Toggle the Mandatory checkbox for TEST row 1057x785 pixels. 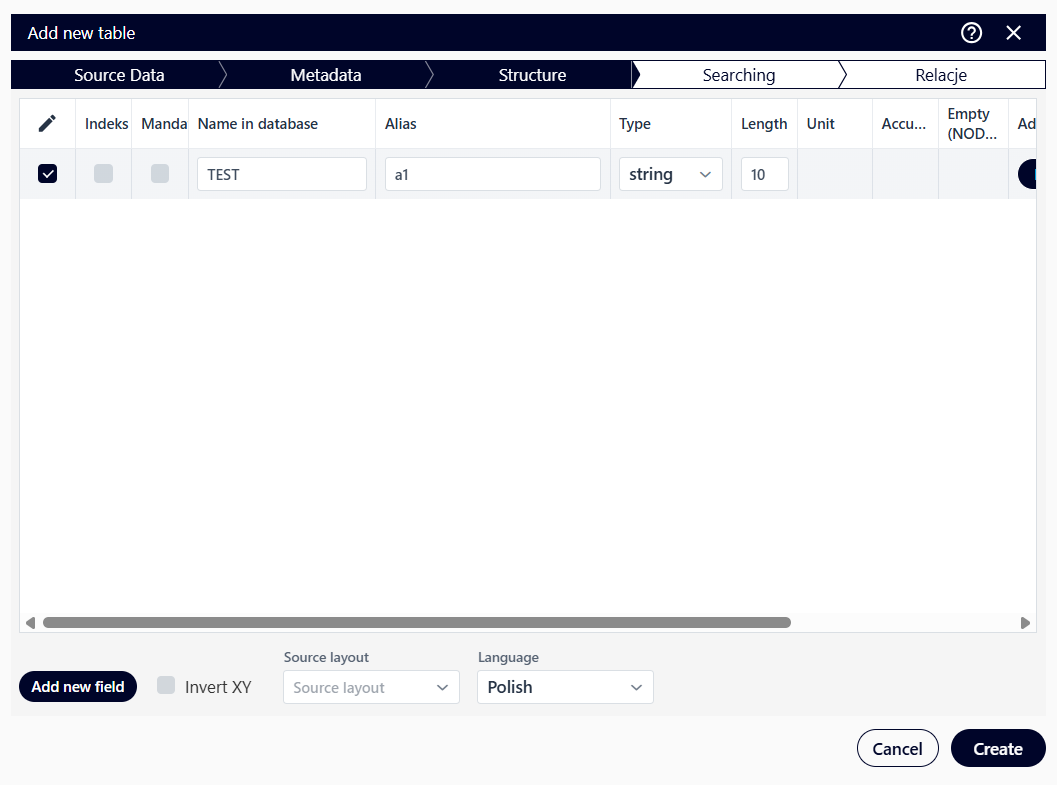[x=160, y=174]
